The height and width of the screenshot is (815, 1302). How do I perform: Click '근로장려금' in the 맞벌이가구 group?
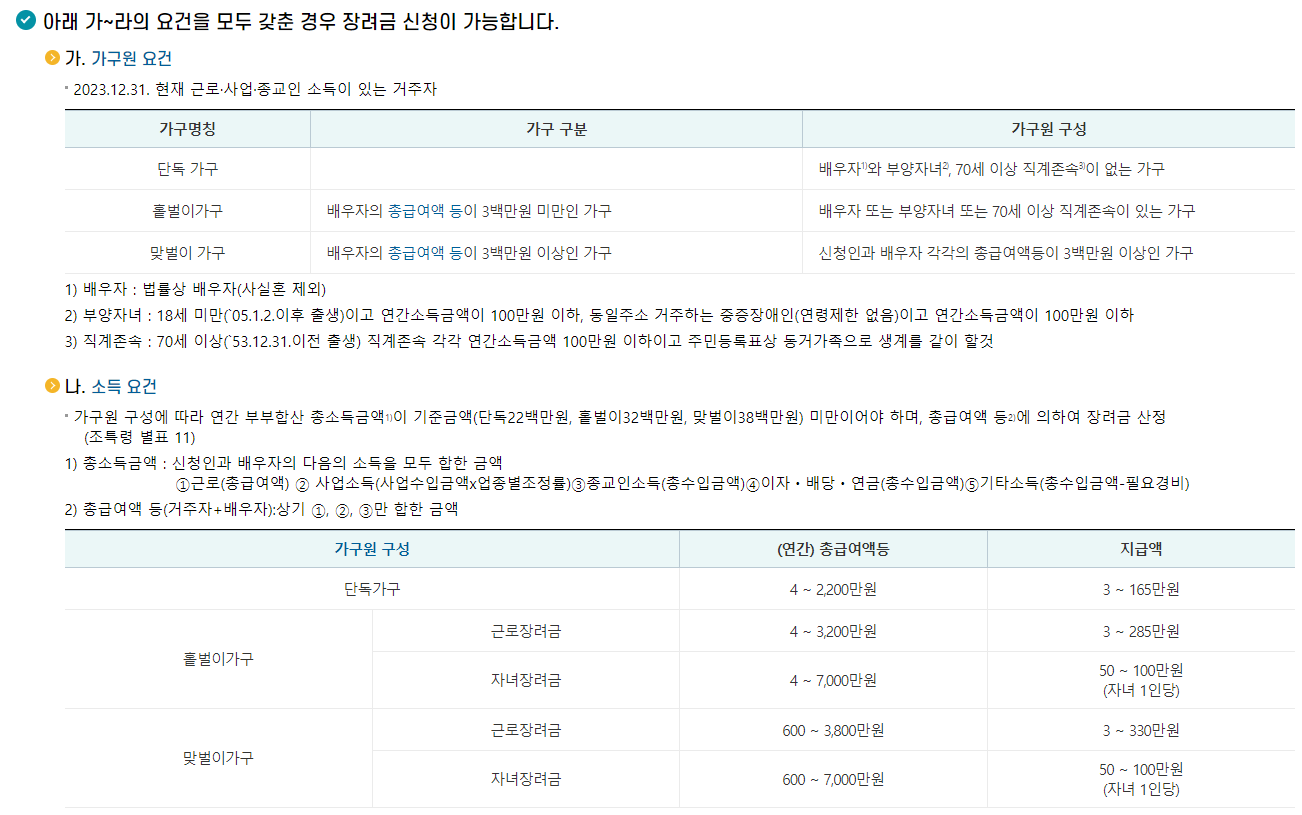(x=526, y=730)
